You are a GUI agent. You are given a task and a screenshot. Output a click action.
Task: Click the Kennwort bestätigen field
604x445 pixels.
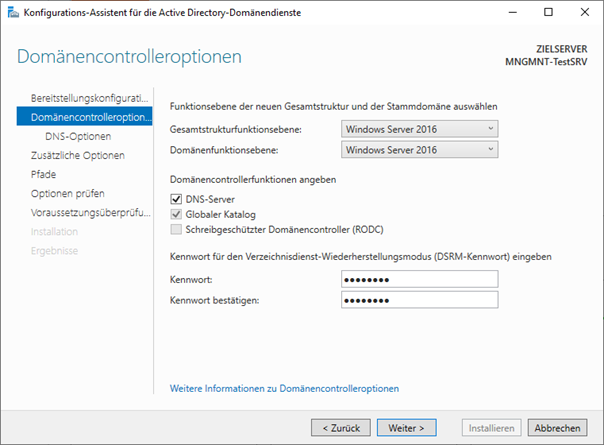point(419,300)
